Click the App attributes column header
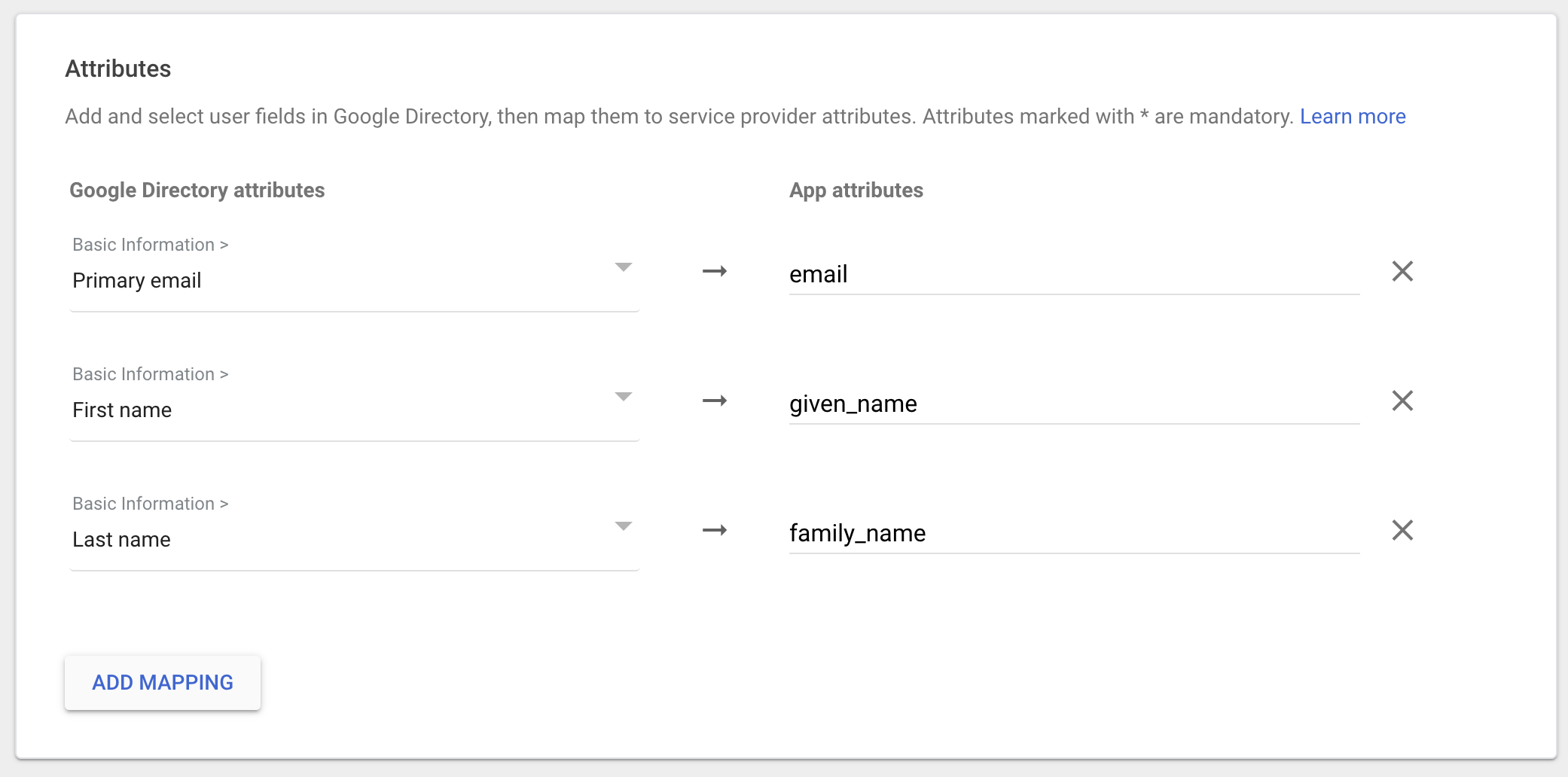This screenshot has width=1568, height=777. coord(856,190)
